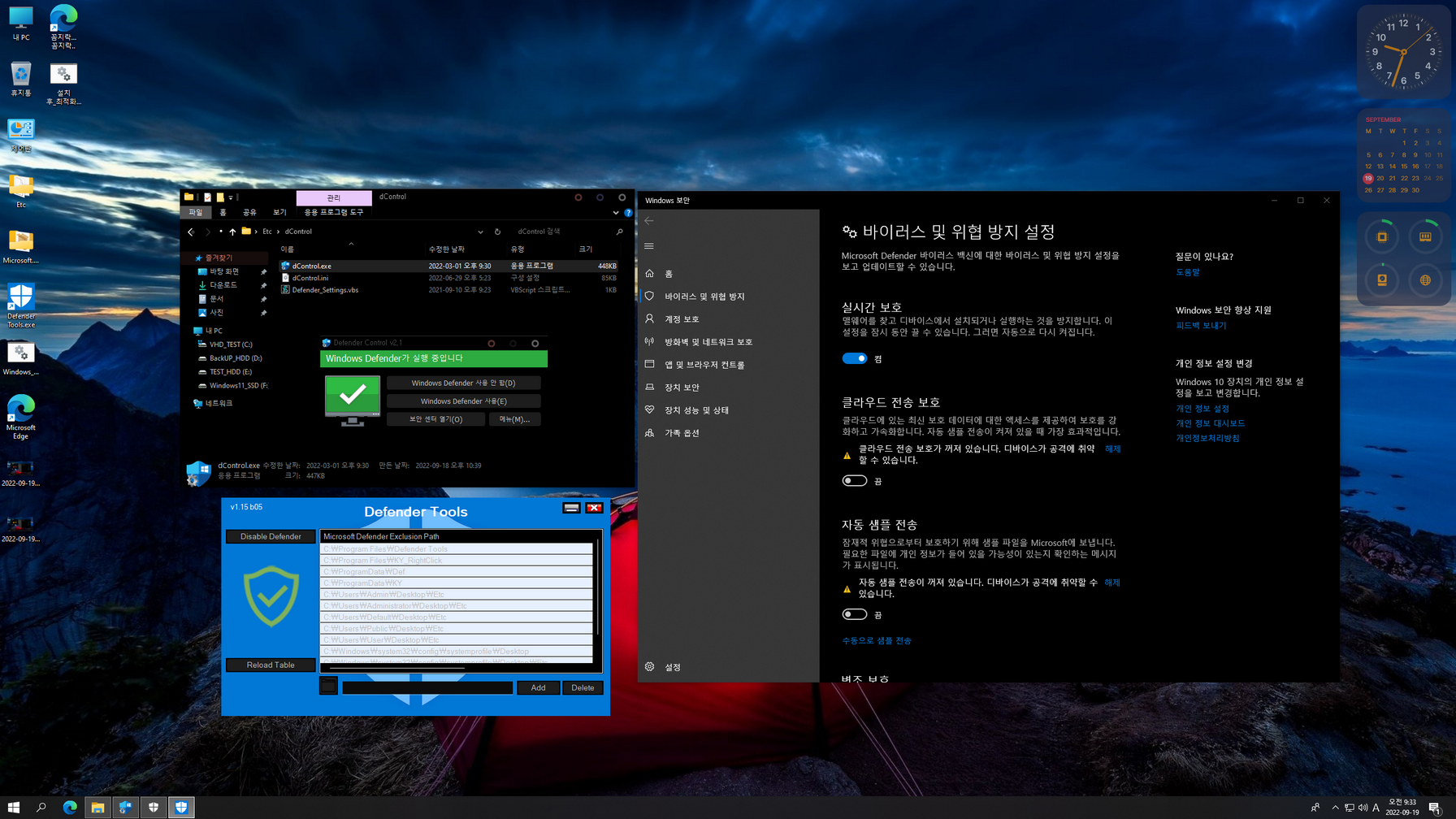Select 관리 contextual tab
The height and width of the screenshot is (819, 1456).
click(334, 197)
